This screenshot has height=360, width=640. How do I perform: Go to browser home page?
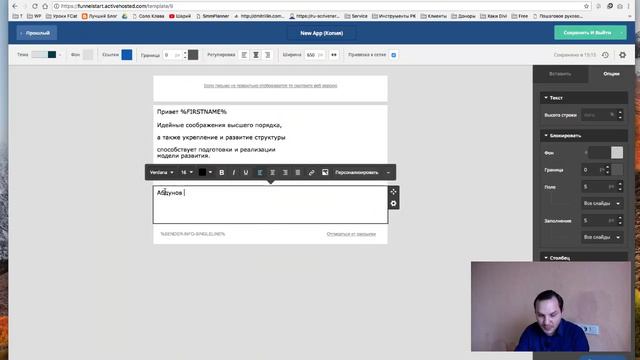coord(45,6)
